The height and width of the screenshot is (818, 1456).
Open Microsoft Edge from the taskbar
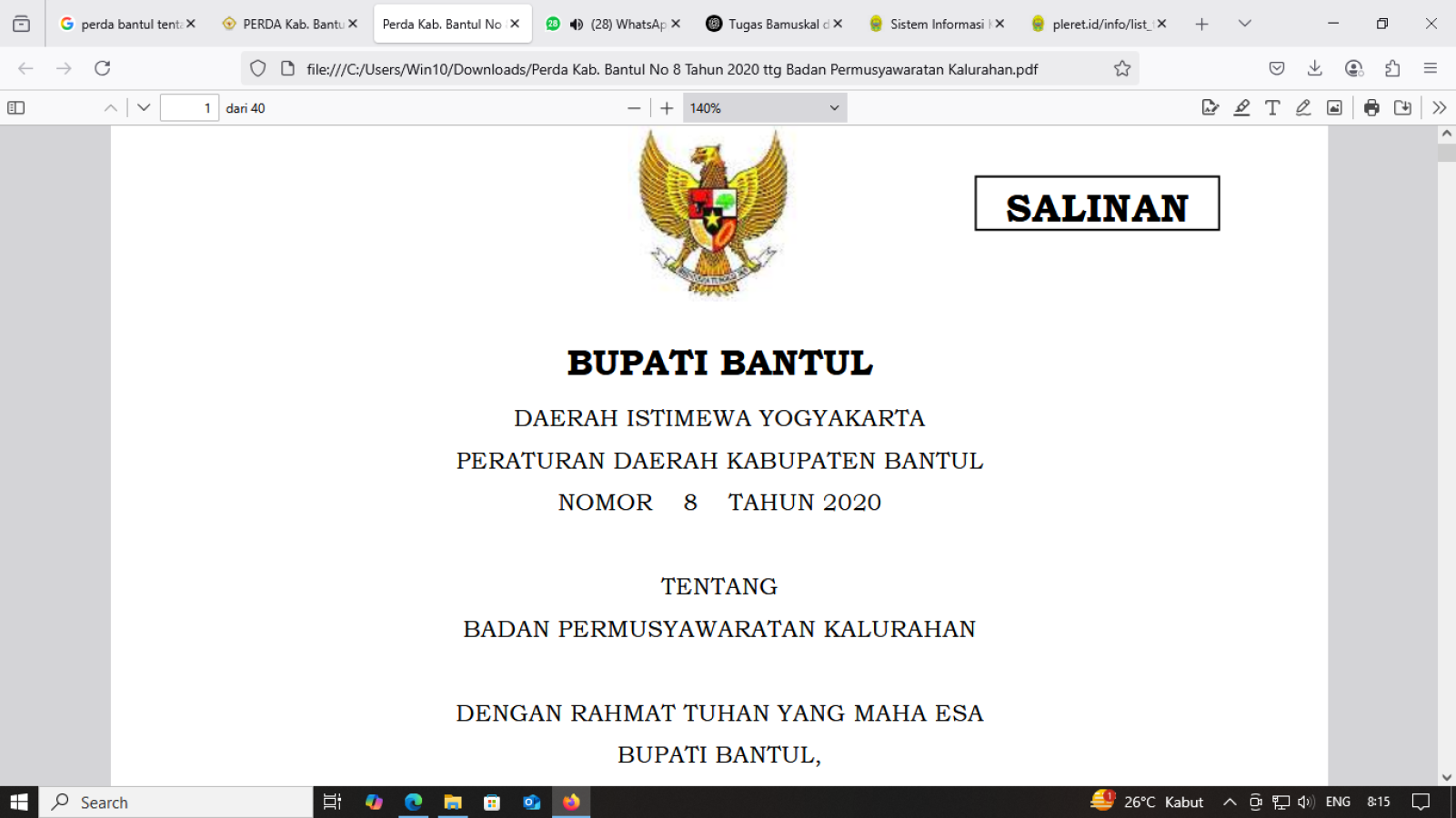pyautogui.click(x=414, y=803)
